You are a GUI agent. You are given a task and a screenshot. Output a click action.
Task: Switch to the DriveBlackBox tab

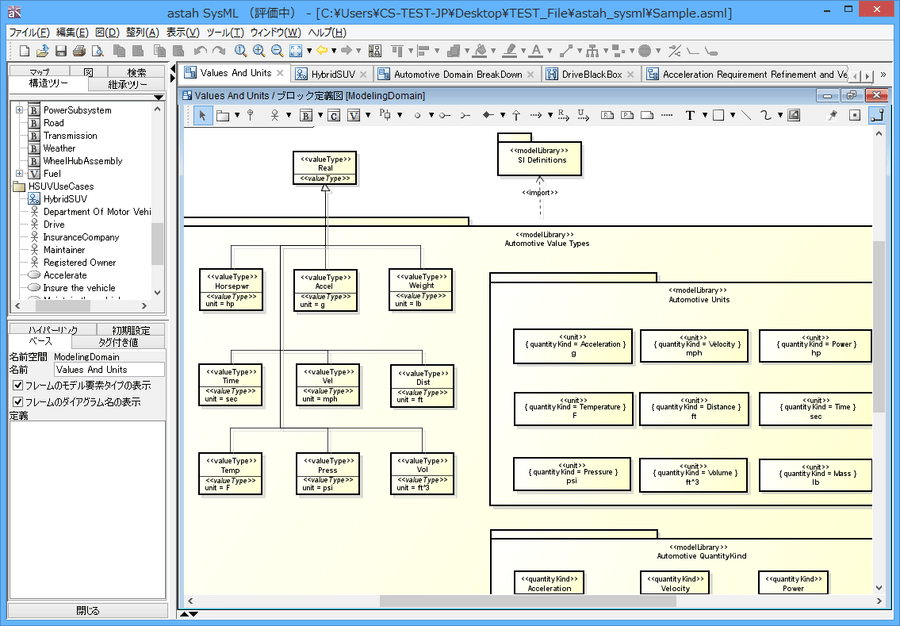pyautogui.click(x=591, y=74)
